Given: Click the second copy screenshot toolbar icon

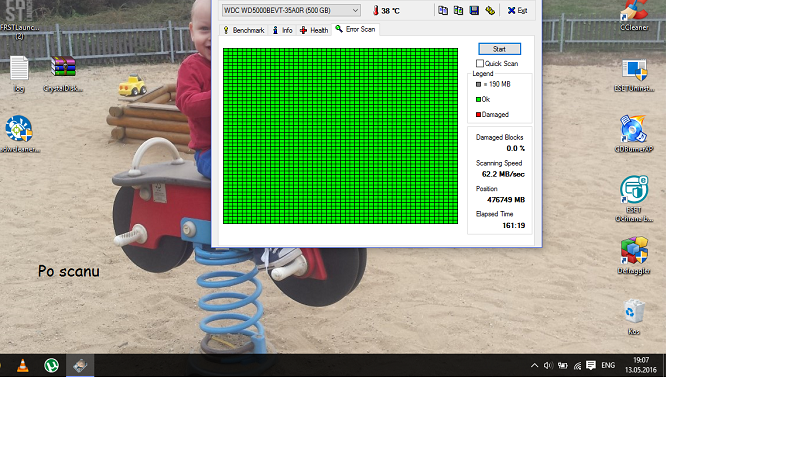Looking at the screenshot, I should [458, 10].
